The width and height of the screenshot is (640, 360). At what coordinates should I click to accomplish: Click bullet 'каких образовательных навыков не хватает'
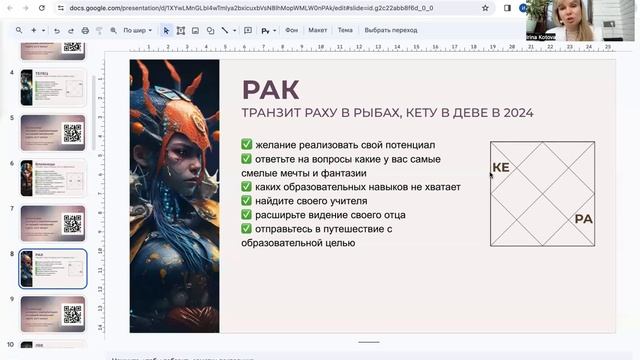(x=358, y=187)
